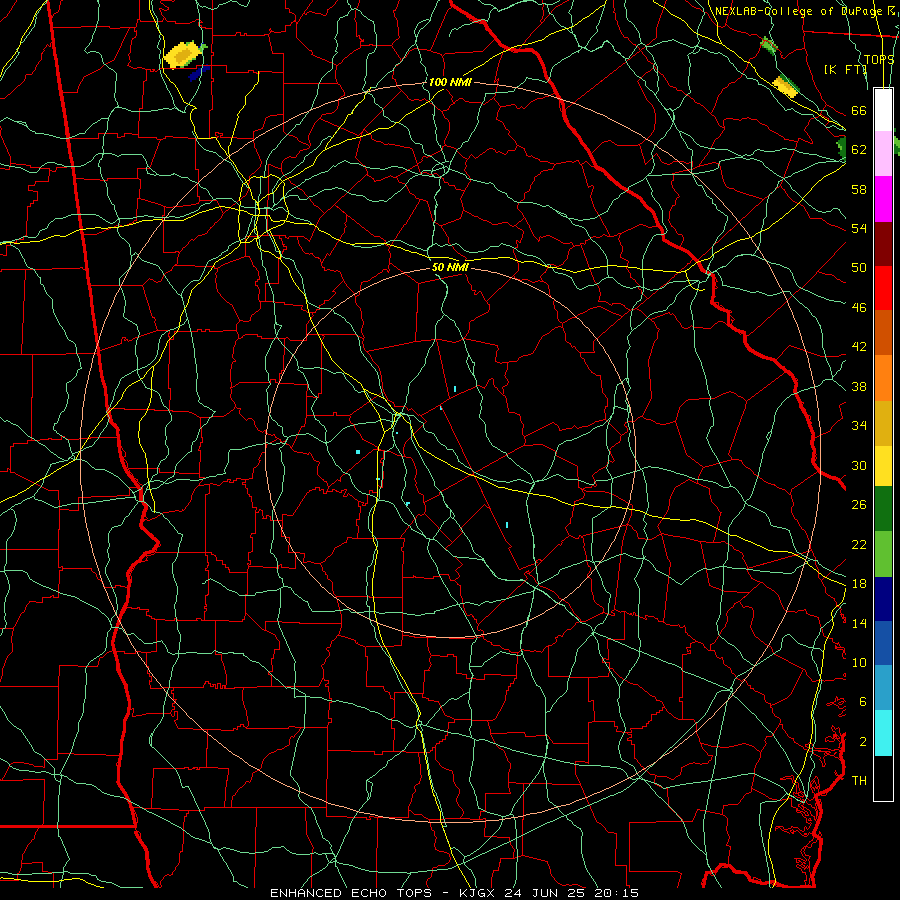Click the legend value '62'
900x900 pixels.
click(x=859, y=150)
